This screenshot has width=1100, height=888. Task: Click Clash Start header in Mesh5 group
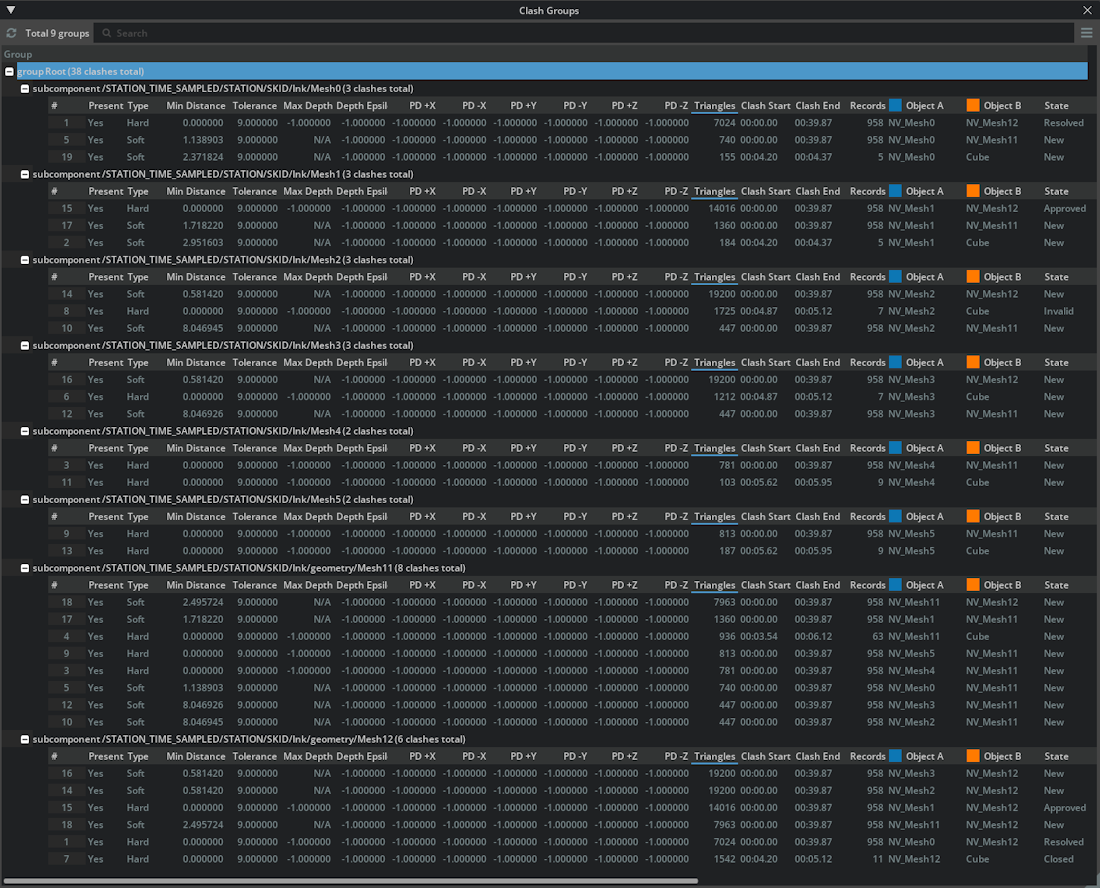pos(765,517)
